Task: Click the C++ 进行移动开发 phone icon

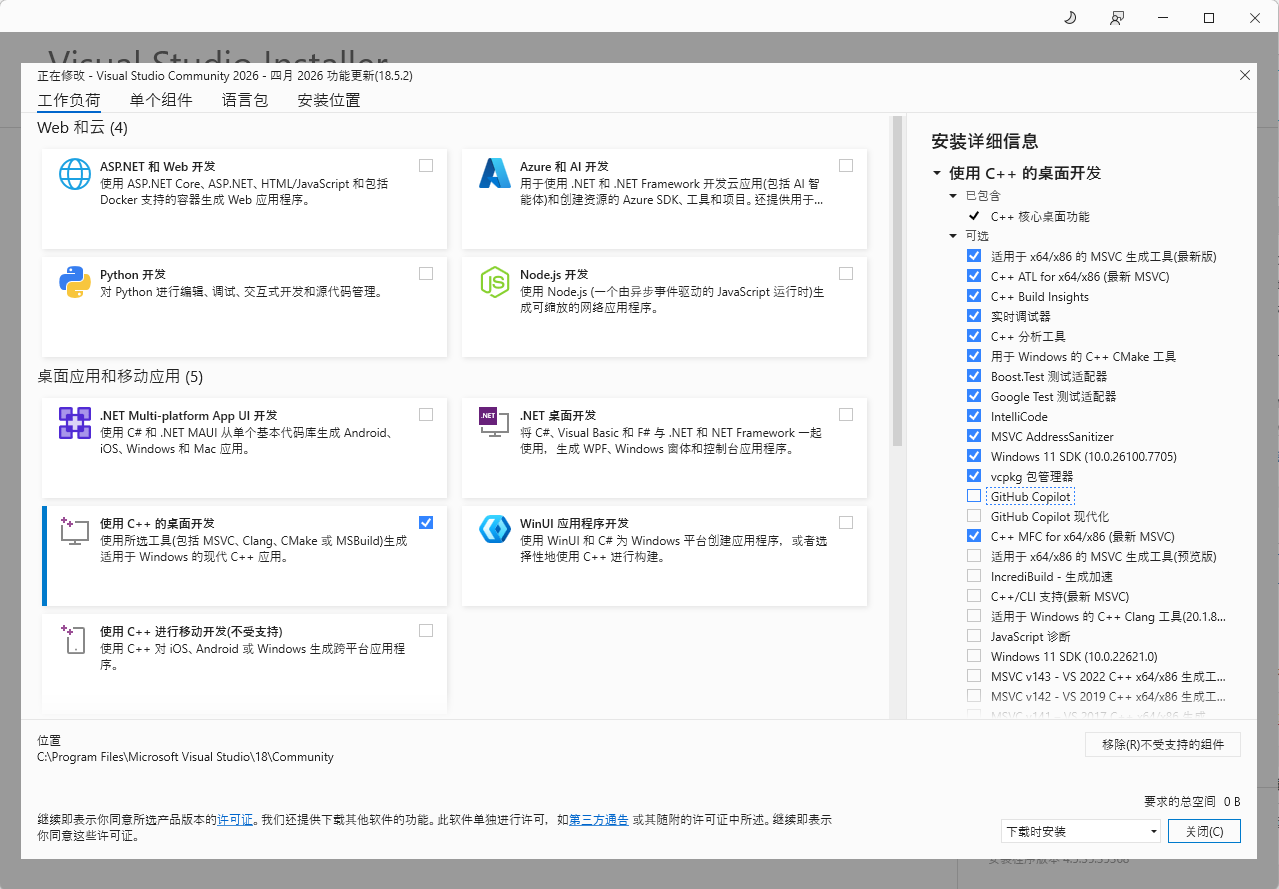Action: pyautogui.click(x=75, y=639)
